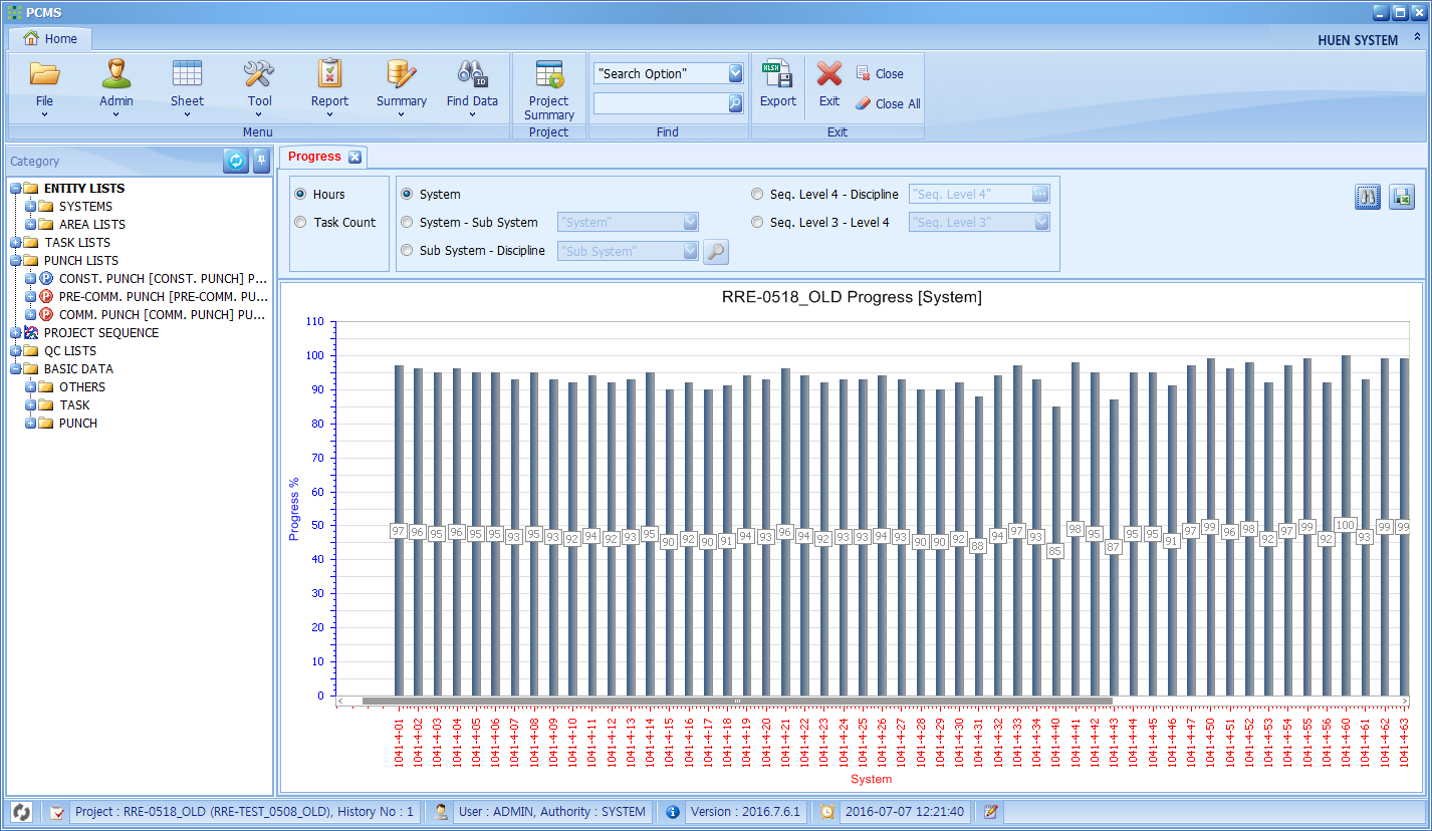Image resolution: width=1432 pixels, height=831 pixels.
Task: Open the "Search Option" dropdown
Action: tap(735, 74)
